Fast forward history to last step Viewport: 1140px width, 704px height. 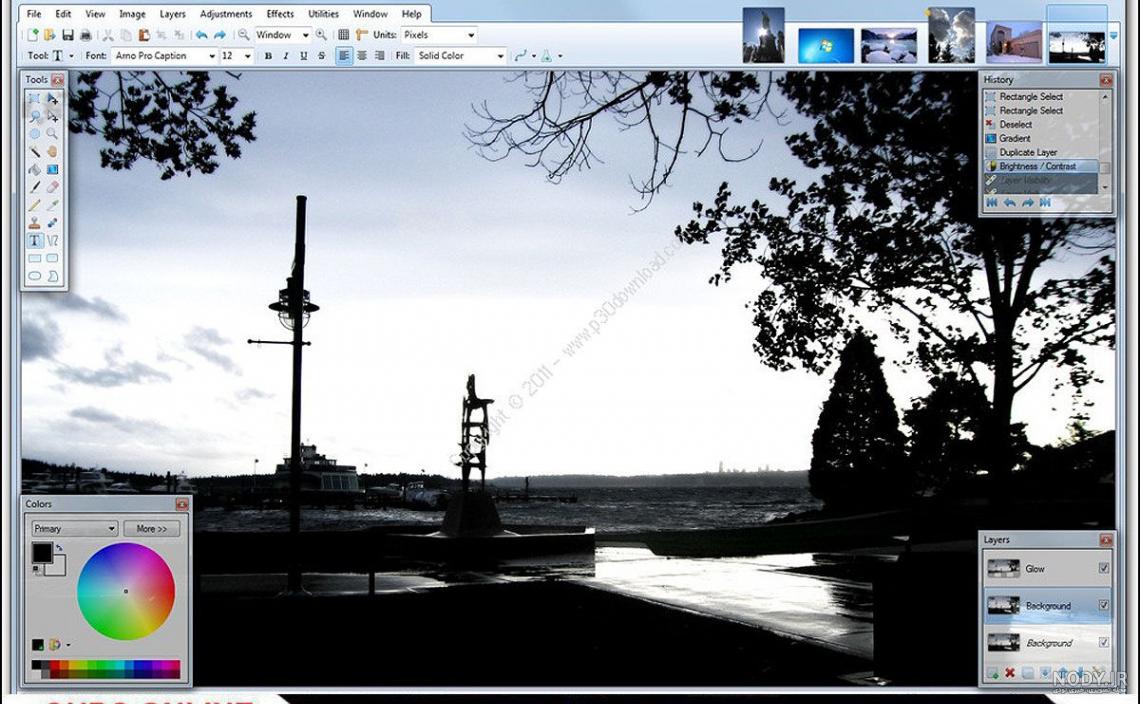click(1045, 203)
